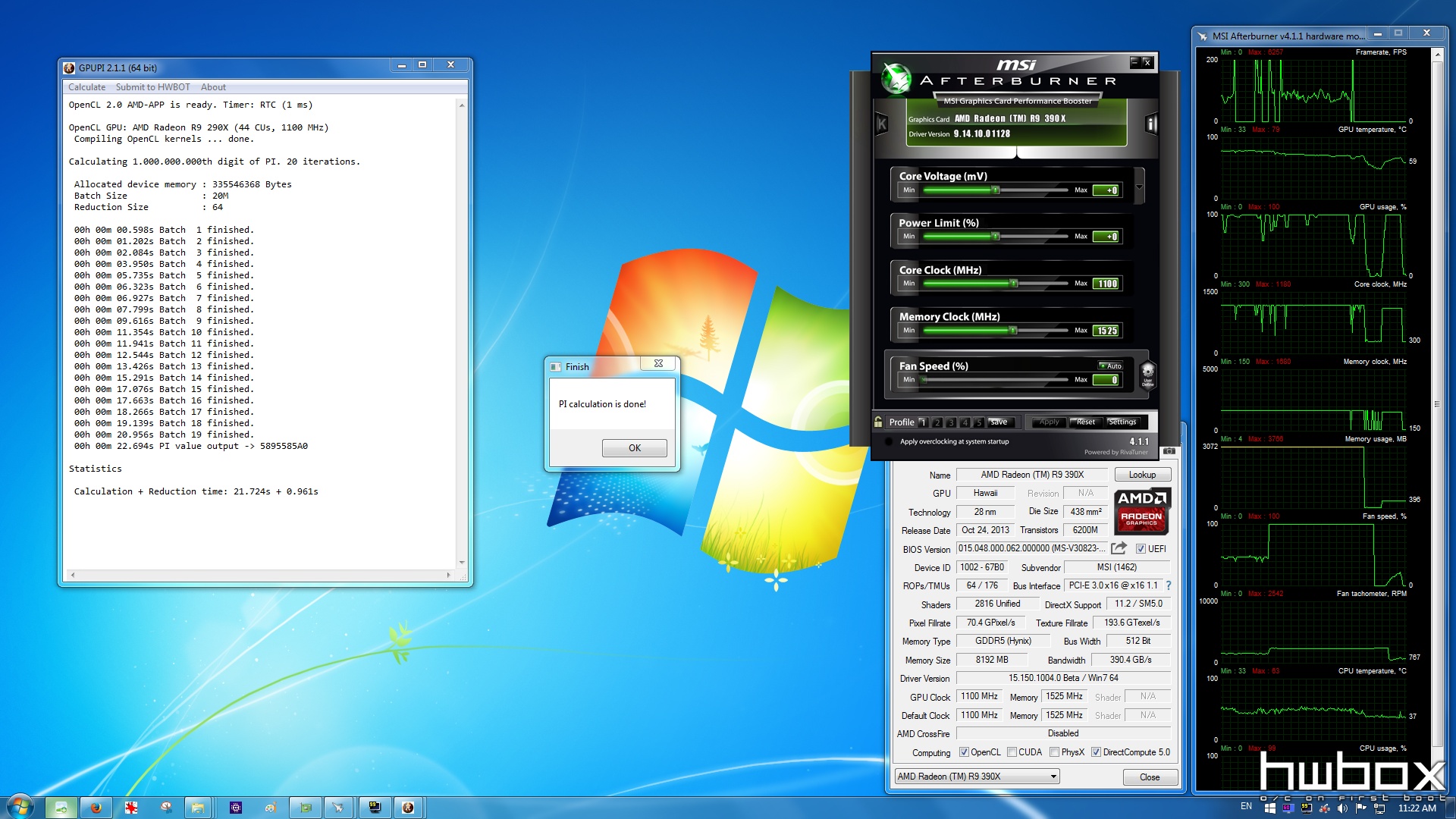Select Afterburner profile slot 5
Viewport: 1456px width, 819px height.
tap(979, 422)
